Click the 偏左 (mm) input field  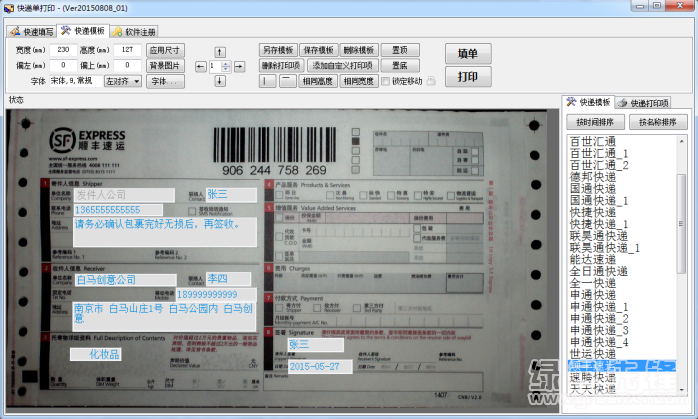(63, 65)
